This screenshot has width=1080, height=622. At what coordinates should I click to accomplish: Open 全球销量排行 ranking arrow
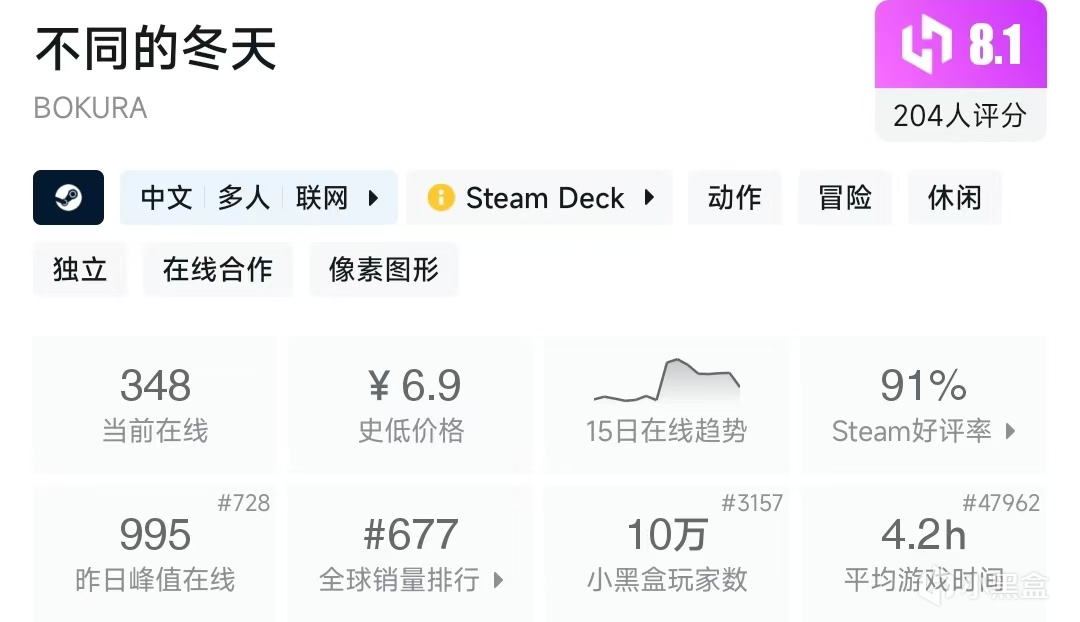[x=498, y=580]
